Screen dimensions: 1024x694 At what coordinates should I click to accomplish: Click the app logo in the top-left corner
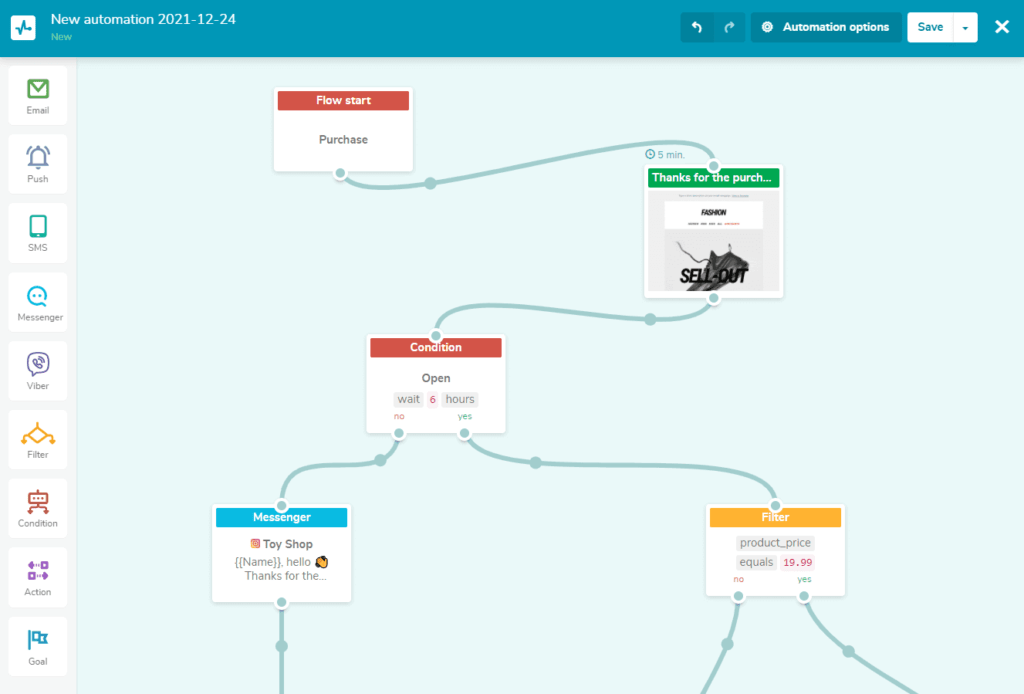pyautogui.click(x=24, y=27)
